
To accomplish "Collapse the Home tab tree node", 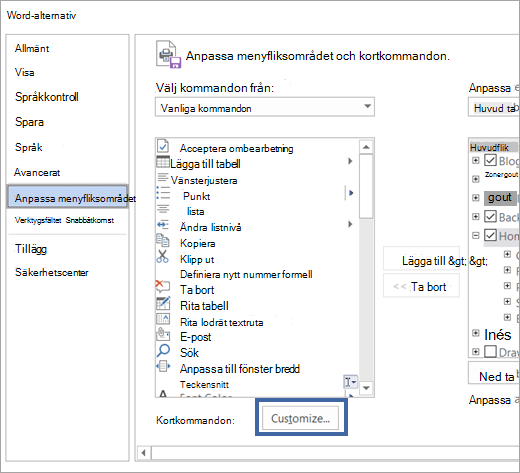I will (x=476, y=236).
